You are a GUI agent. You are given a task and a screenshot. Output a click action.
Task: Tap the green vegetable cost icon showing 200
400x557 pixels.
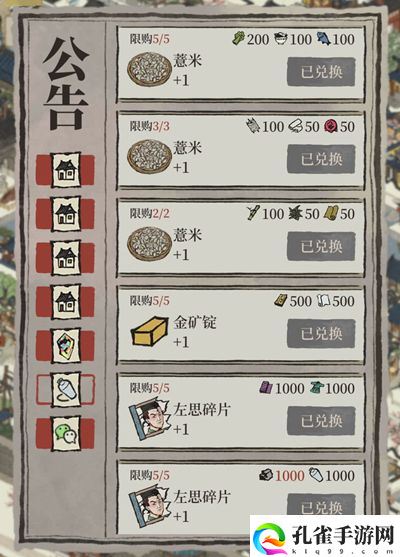click(239, 38)
